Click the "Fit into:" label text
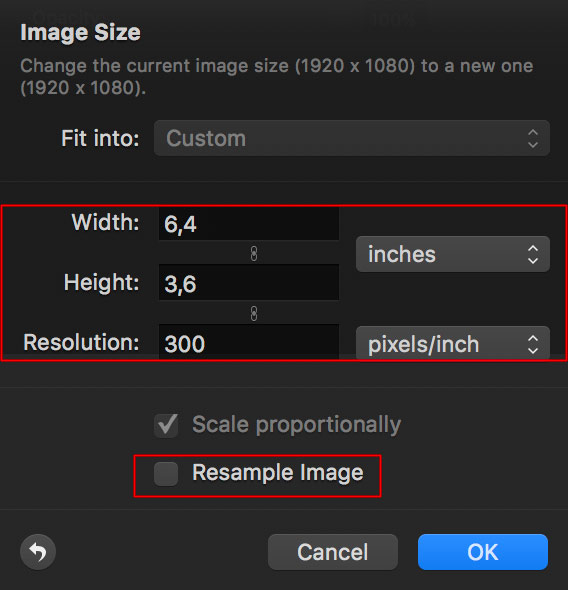The width and height of the screenshot is (568, 590). 100,138
